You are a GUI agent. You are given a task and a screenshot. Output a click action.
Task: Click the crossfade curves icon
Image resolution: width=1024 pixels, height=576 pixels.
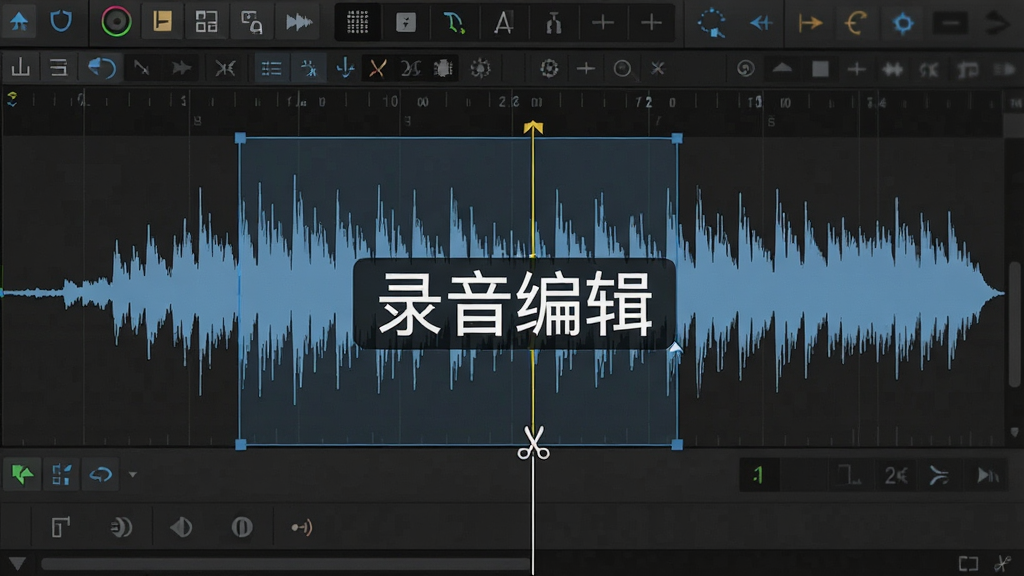coord(411,68)
